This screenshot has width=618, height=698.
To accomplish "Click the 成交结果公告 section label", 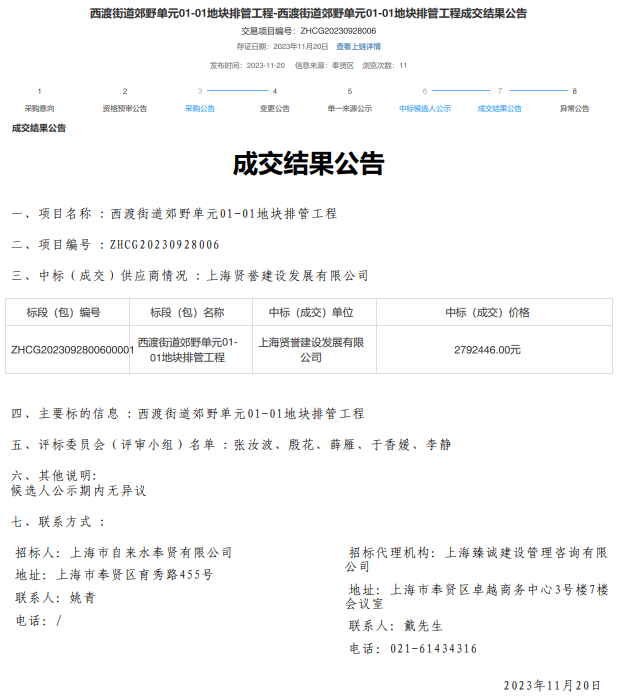I will [x=39, y=128].
